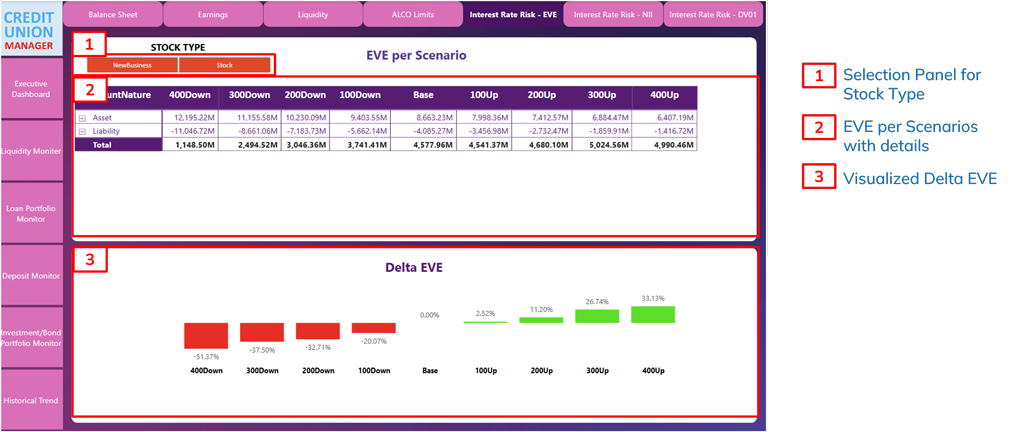1024x432 pixels.
Task: Open Deposit Monitor page
Action: pos(31,275)
